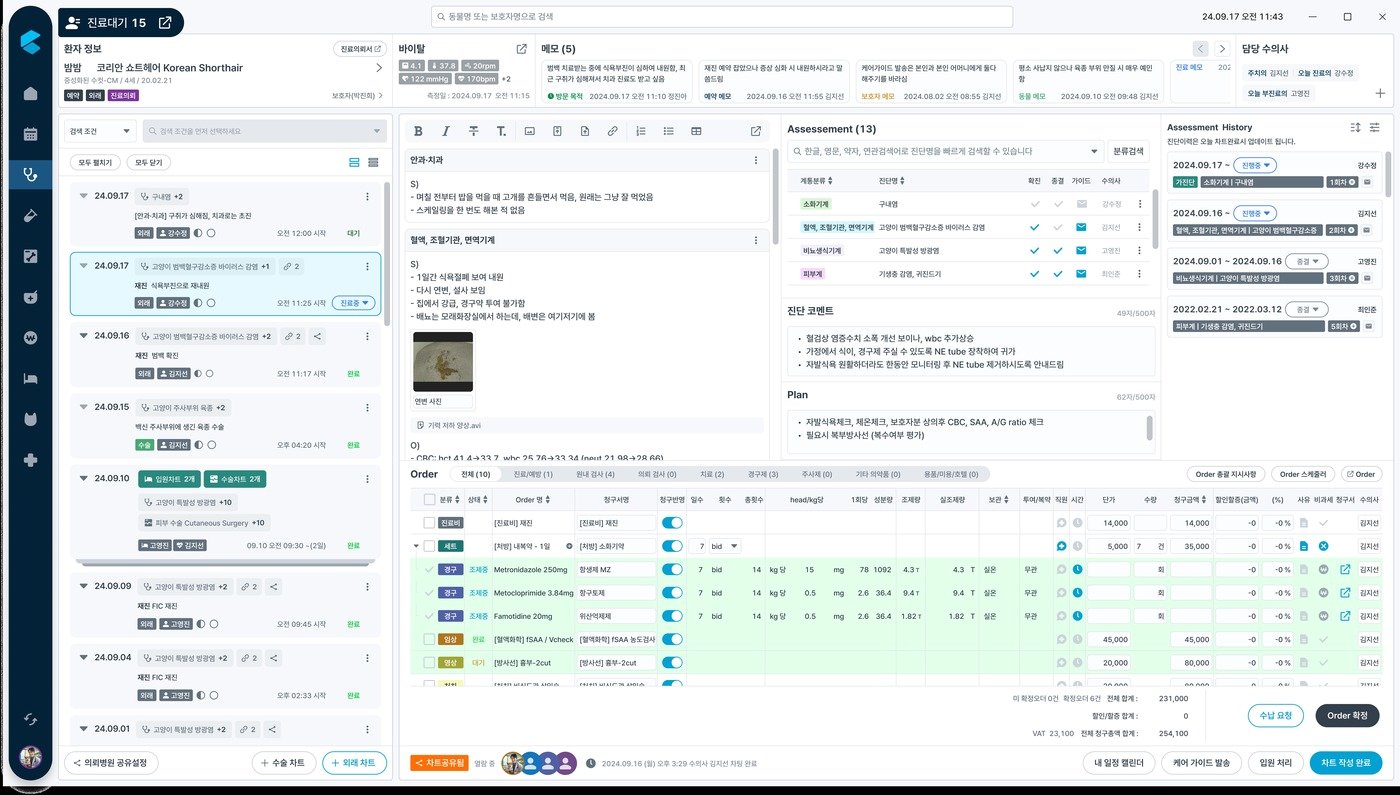1400x795 pixels.
Task: Click the 차트 작성 완료 button
Action: (x=1346, y=763)
